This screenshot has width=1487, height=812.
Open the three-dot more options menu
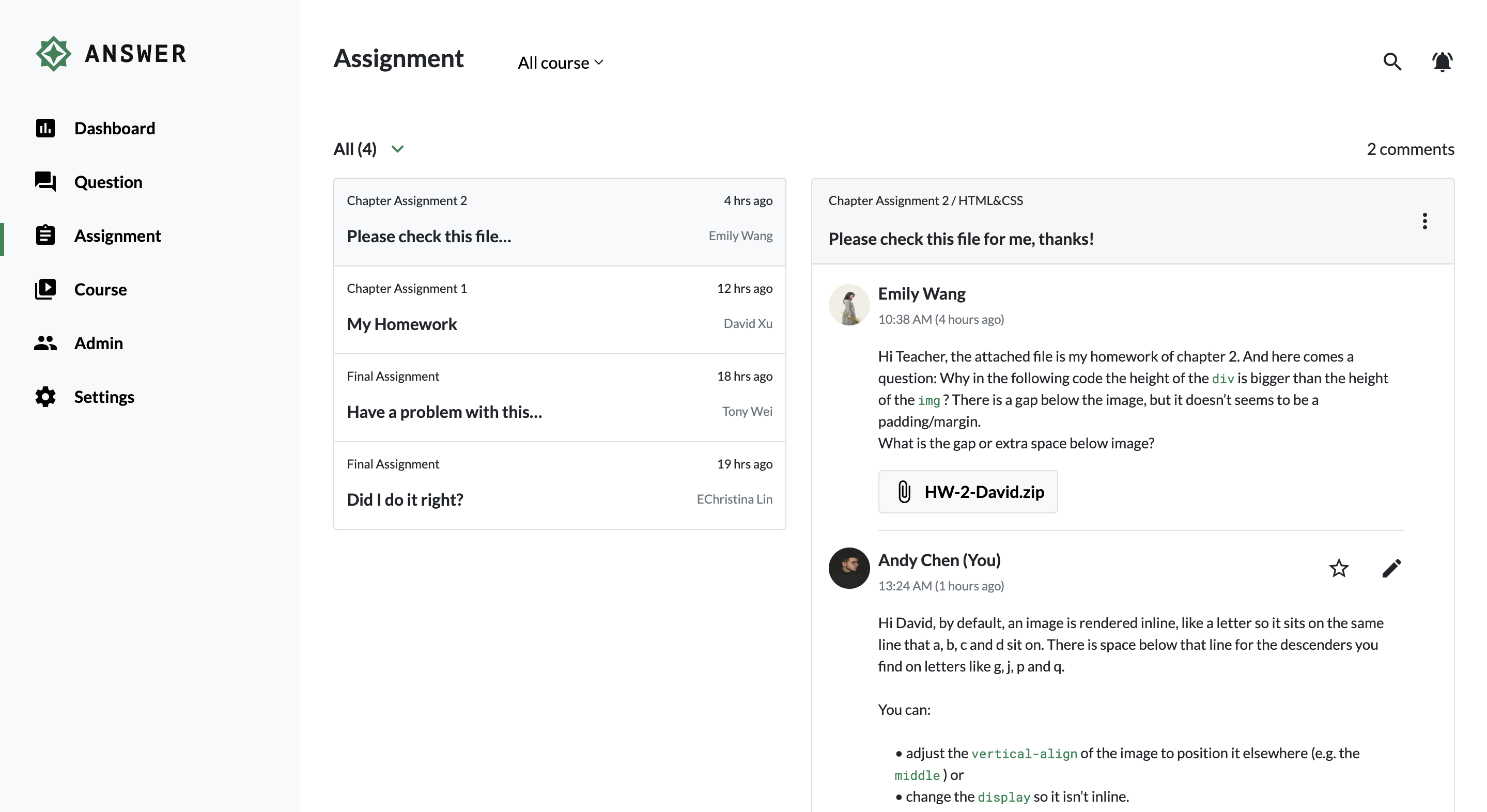point(1424,221)
